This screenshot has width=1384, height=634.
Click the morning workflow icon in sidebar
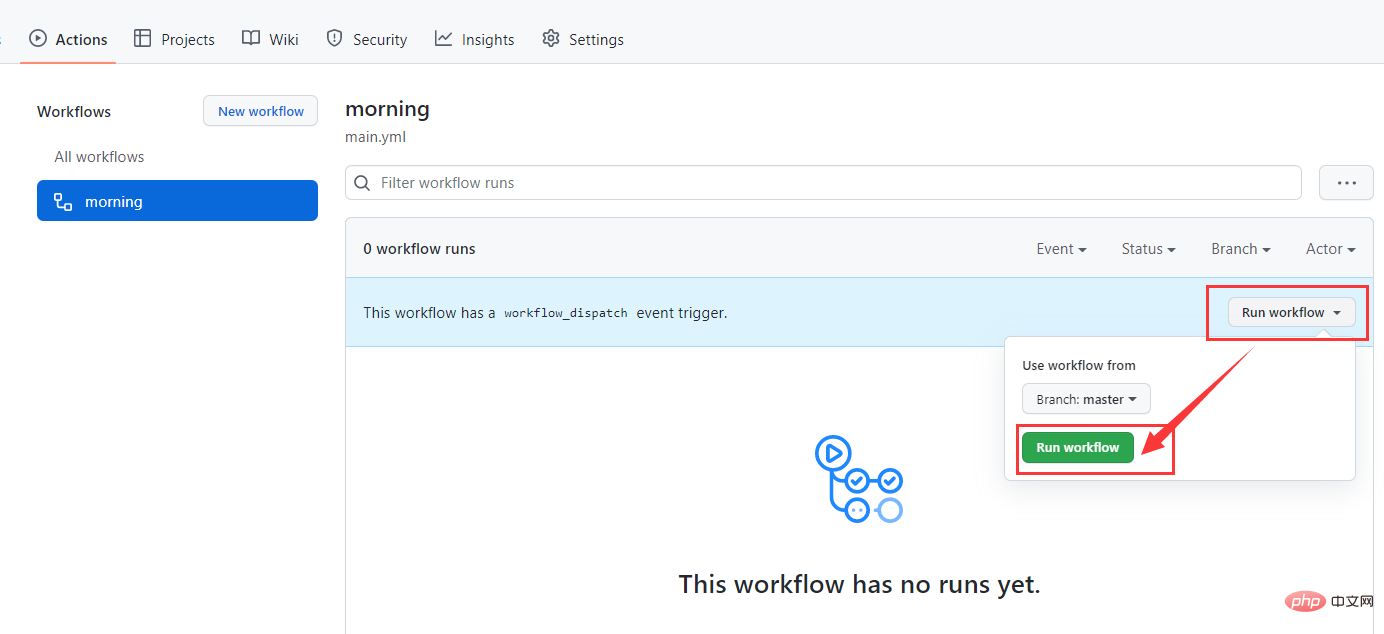(x=63, y=202)
